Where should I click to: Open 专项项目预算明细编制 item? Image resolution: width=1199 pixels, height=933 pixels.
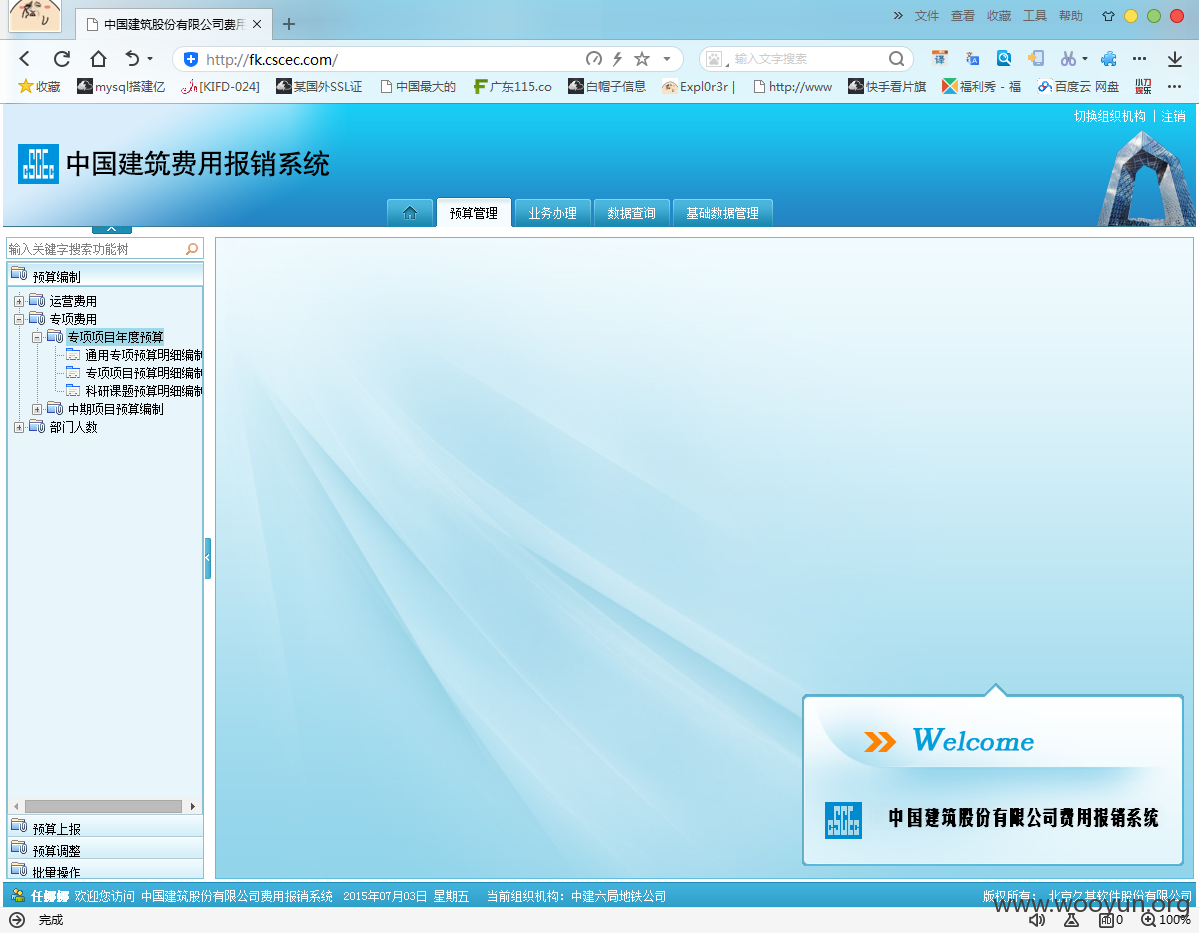[143, 373]
